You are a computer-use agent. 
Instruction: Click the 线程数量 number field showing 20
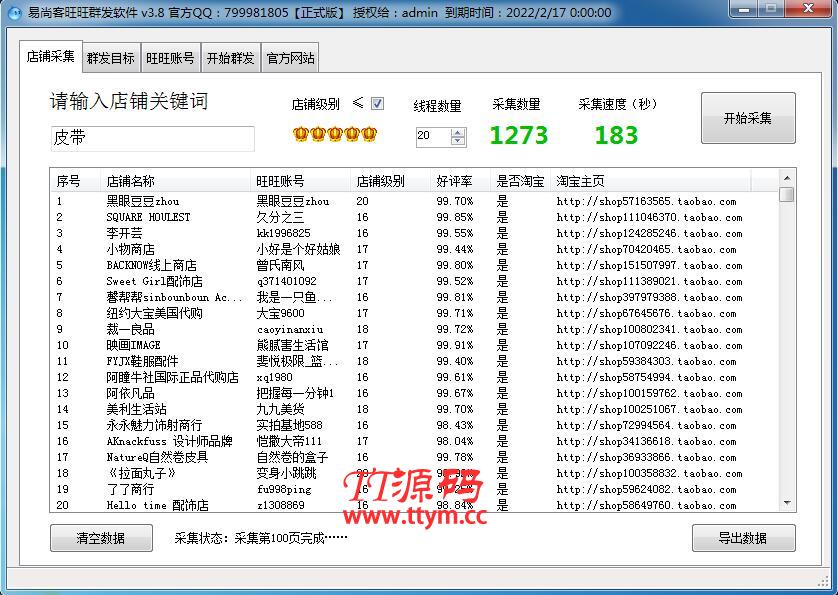433,136
